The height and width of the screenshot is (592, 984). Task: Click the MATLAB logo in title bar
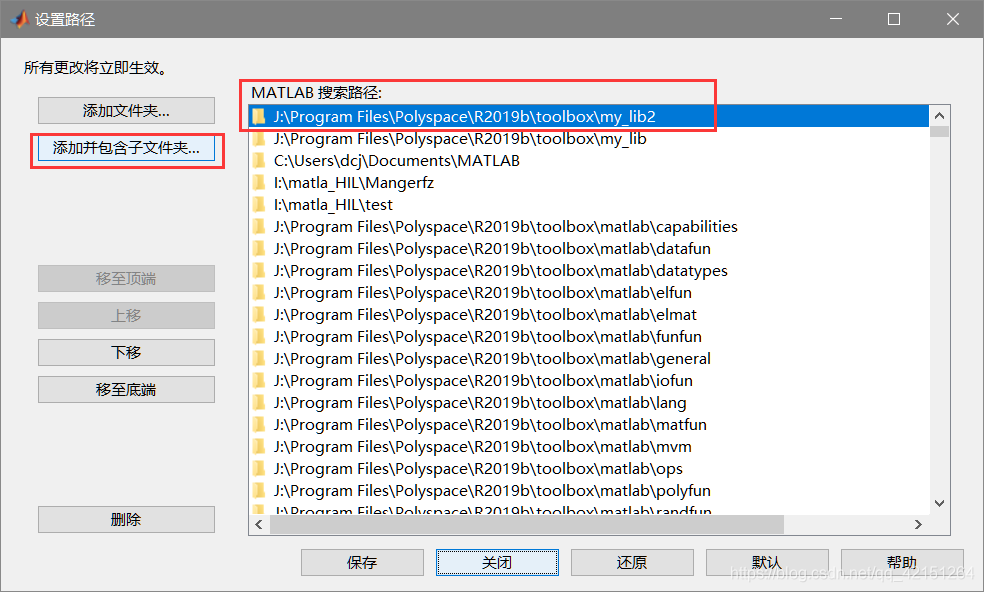click(19, 19)
